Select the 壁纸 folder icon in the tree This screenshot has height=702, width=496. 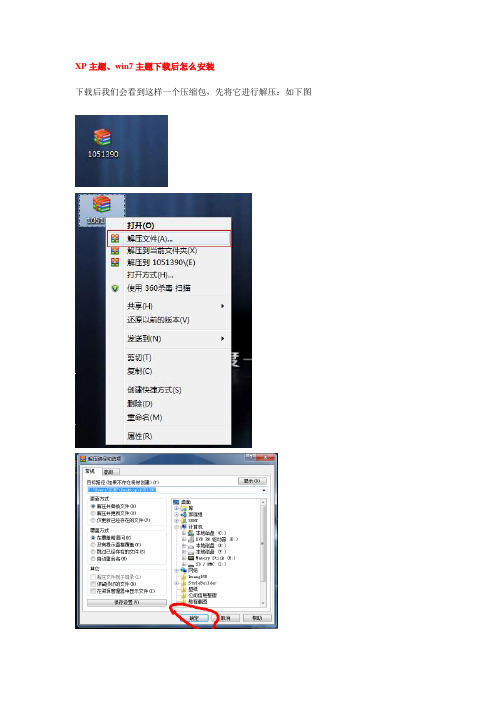click(x=184, y=589)
